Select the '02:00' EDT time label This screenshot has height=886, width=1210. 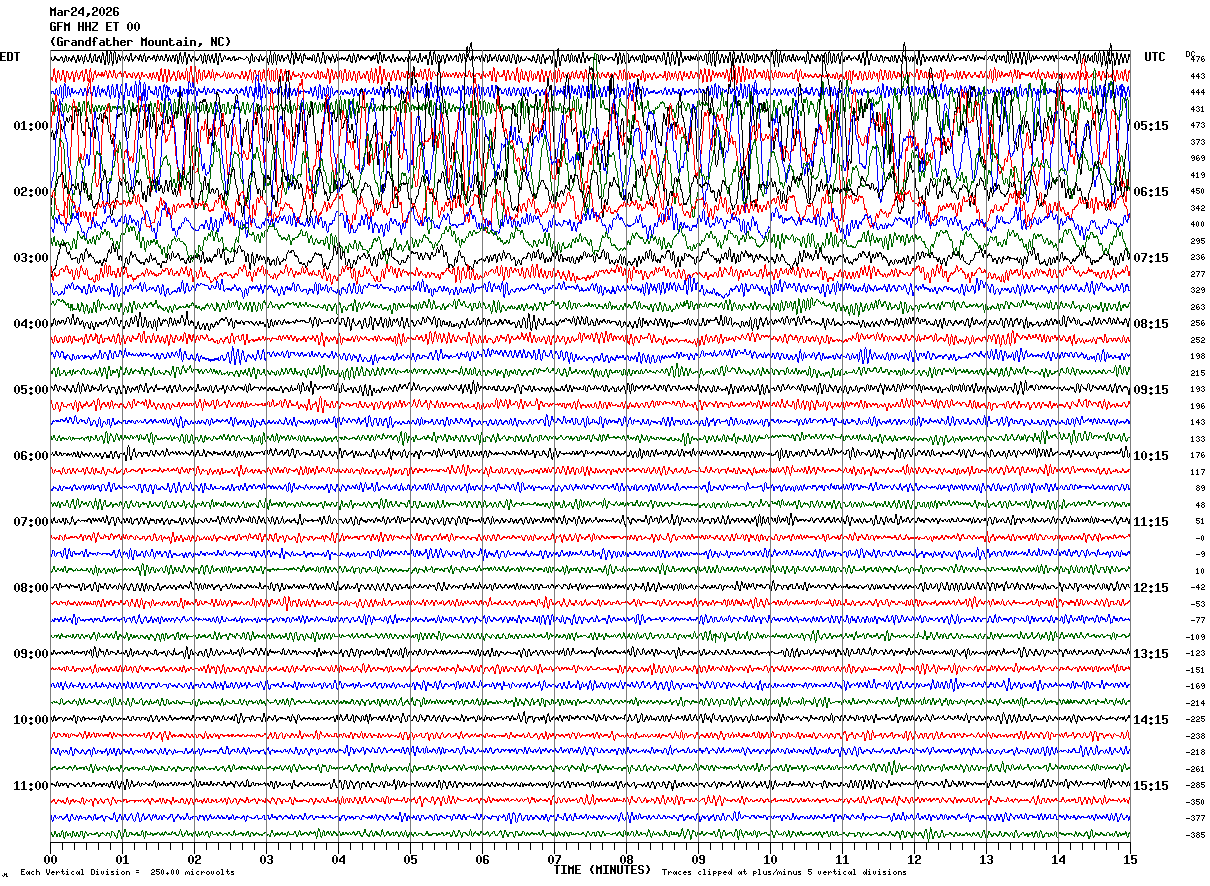pos(31,192)
